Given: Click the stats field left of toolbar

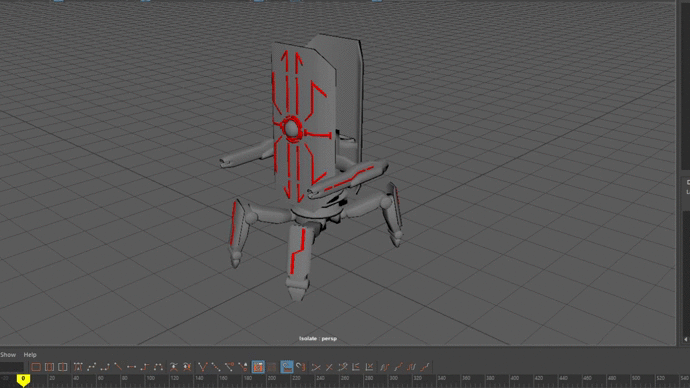Looking at the screenshot, I should (x=12, y=367).
